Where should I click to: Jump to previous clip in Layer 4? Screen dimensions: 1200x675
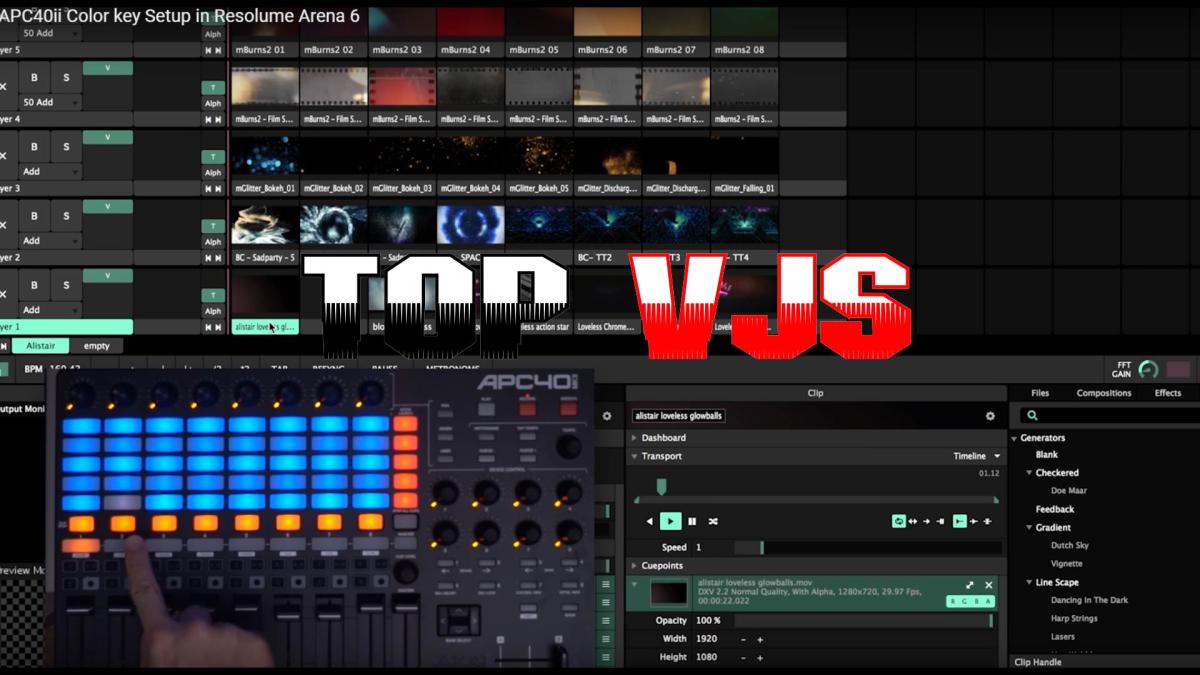coord(209,119)
